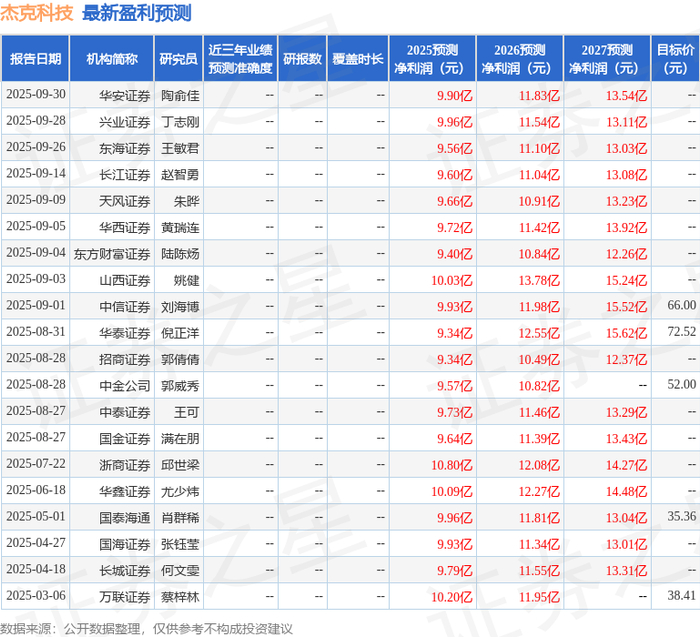Select the 2027预测净利润 column header
This screenshot has height=637, width=700.
(607, 58)
